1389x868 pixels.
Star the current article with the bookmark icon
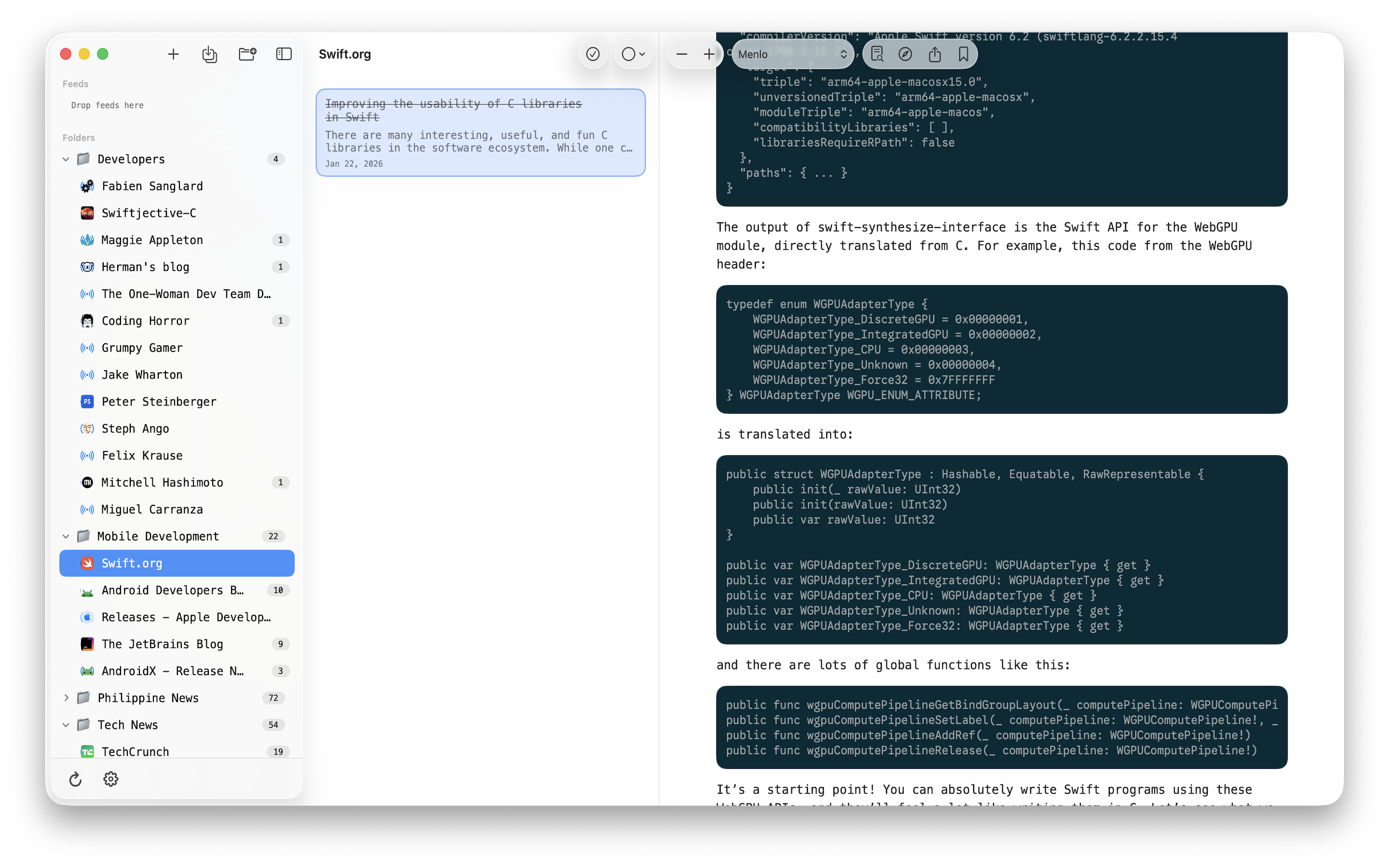(964, 54)
